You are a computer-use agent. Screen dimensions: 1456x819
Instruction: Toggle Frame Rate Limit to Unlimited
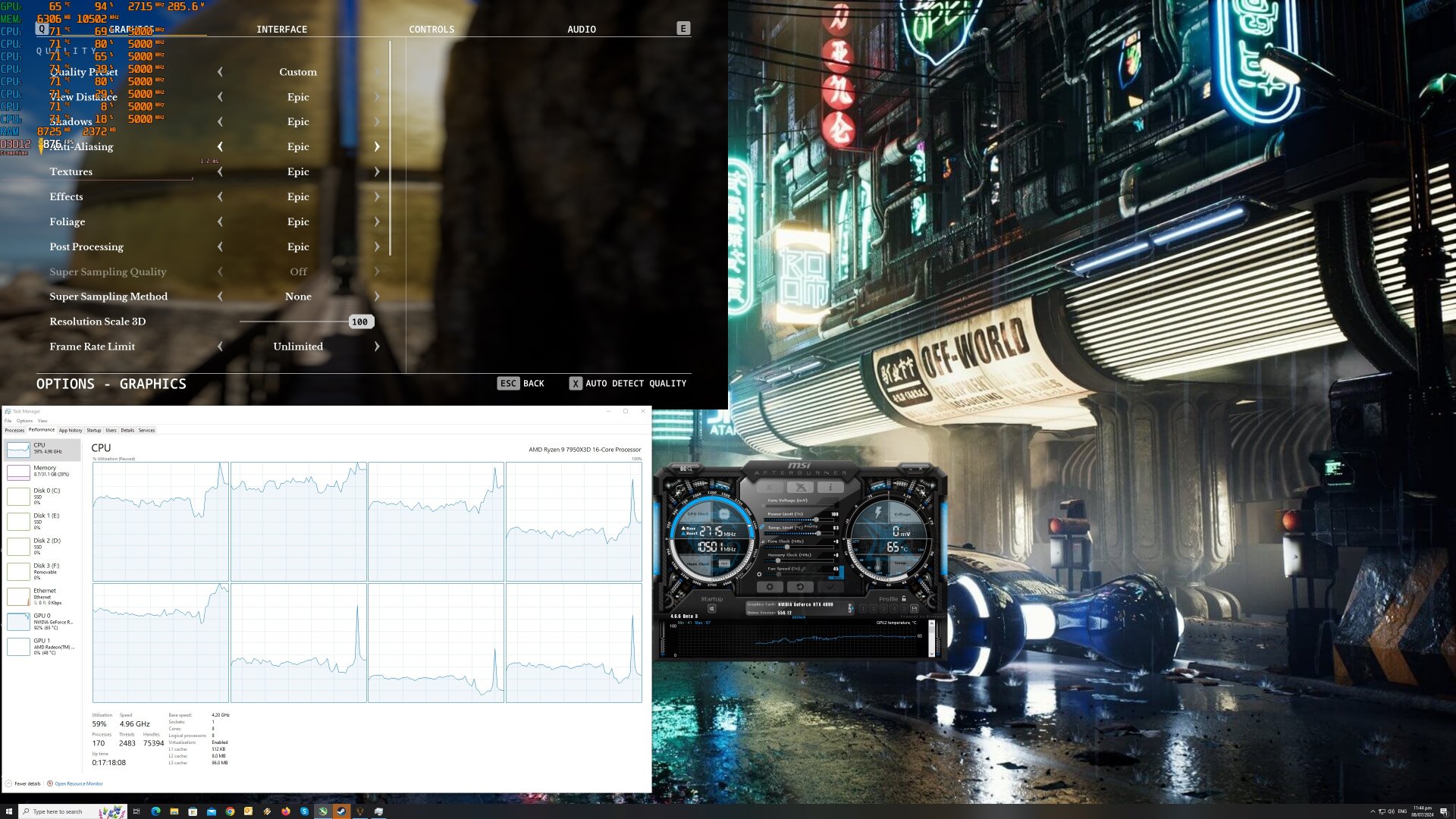297,346
